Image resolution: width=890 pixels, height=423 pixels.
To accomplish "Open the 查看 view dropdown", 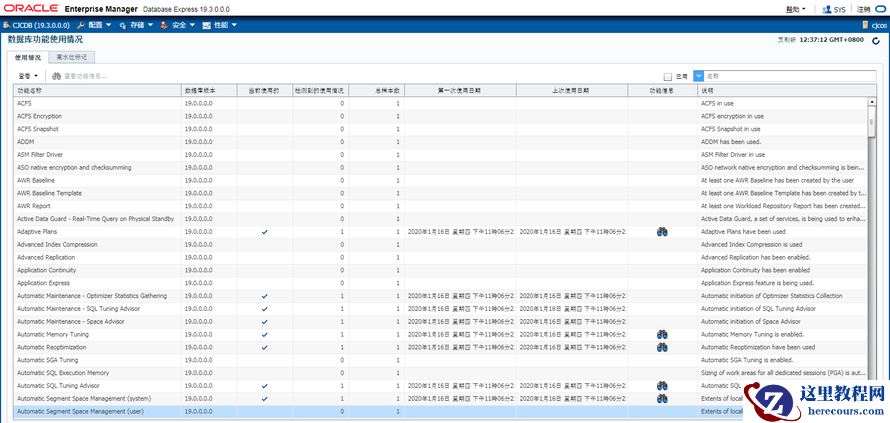I will [28, 76].
